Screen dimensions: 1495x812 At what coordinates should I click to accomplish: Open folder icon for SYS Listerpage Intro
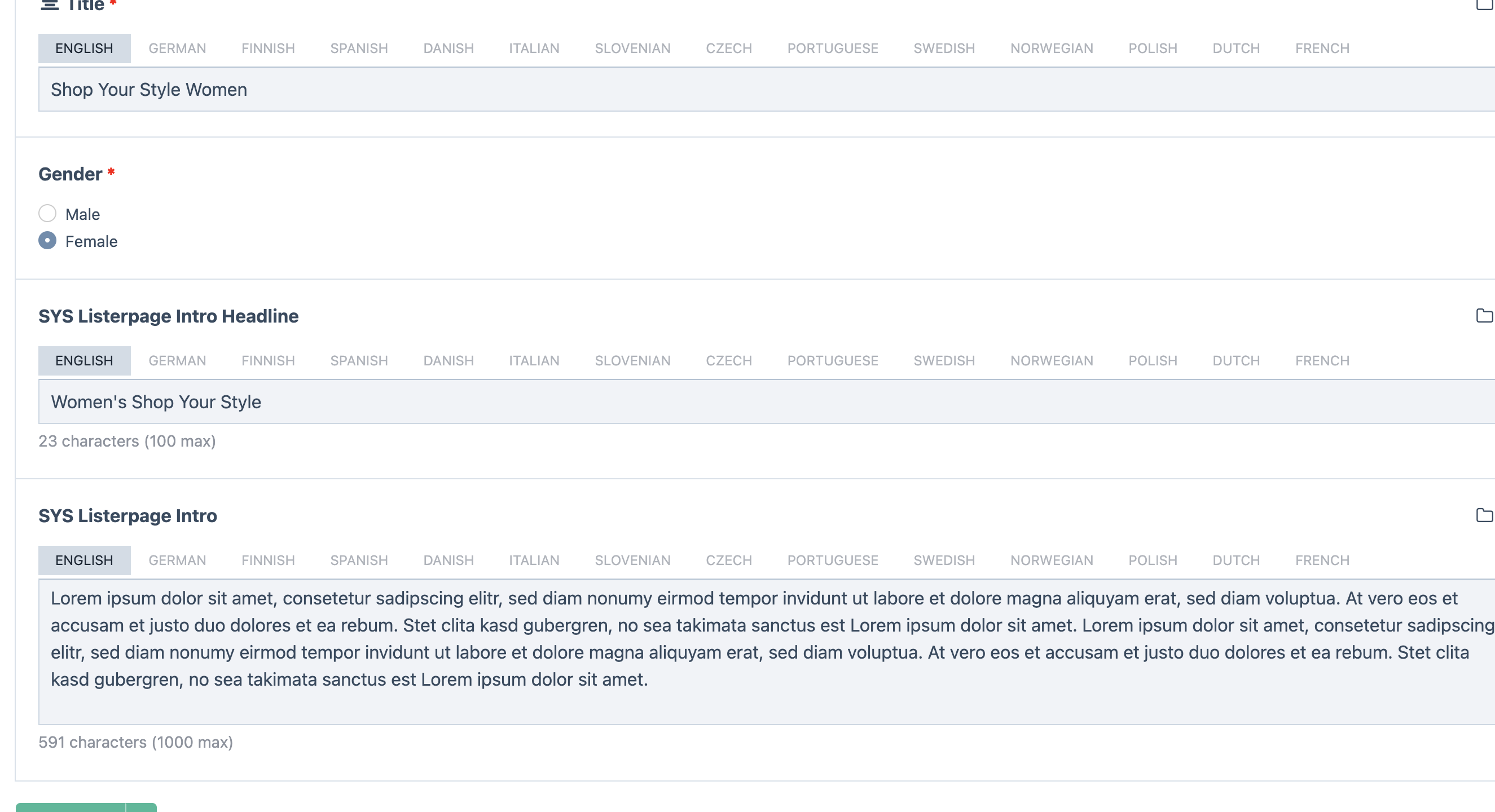coord(1484,515)
